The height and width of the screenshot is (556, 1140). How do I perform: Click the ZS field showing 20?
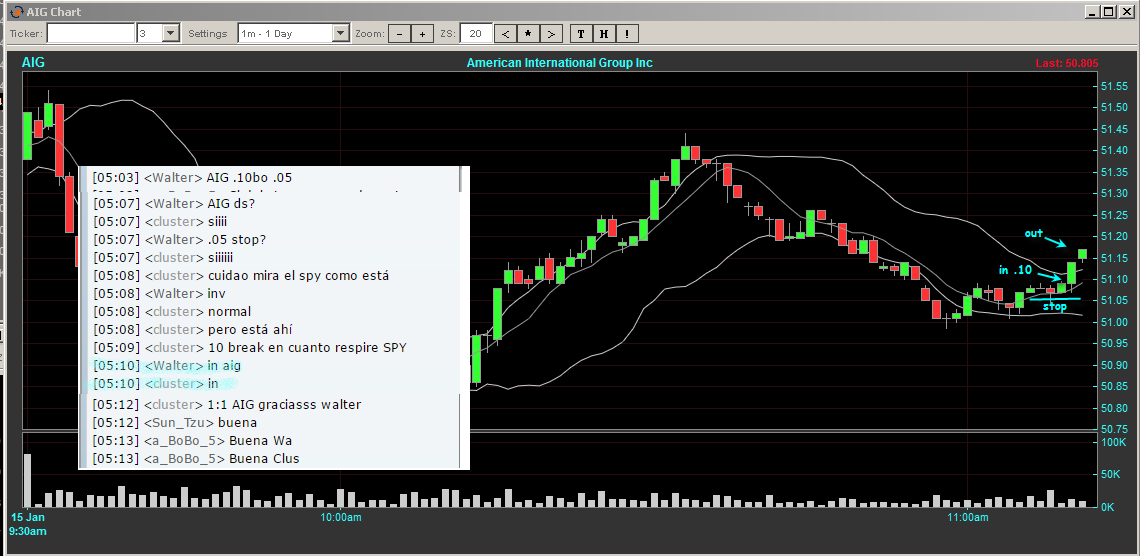coord(476,33)
